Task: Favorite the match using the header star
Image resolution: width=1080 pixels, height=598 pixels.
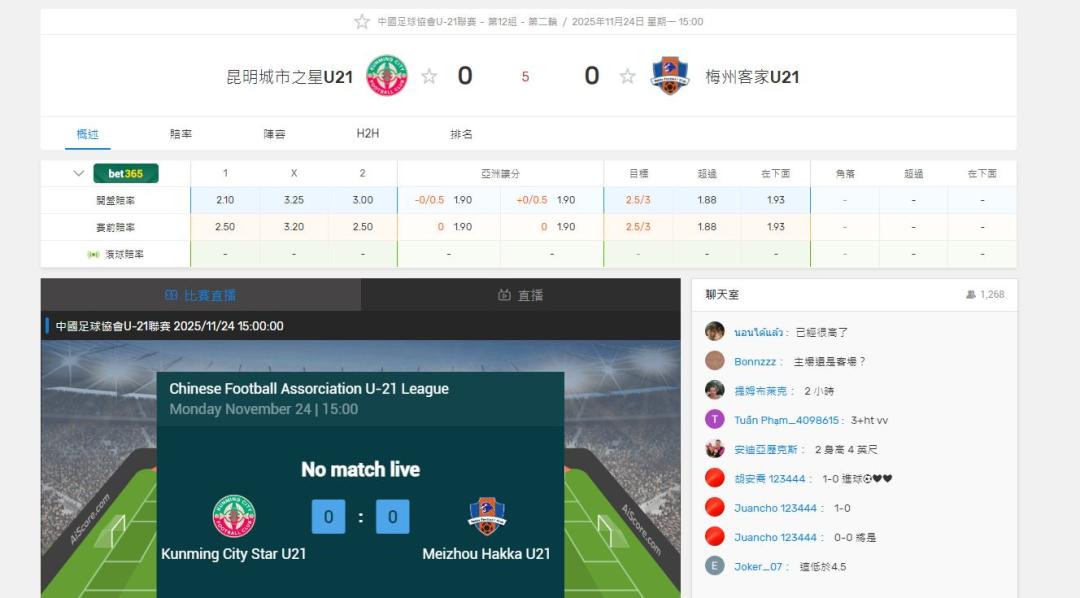Action: [362, 21]
